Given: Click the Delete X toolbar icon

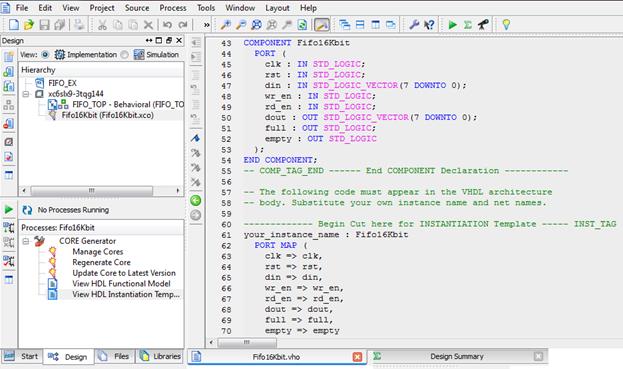Looking at the screenshot, I should [148, 25].
